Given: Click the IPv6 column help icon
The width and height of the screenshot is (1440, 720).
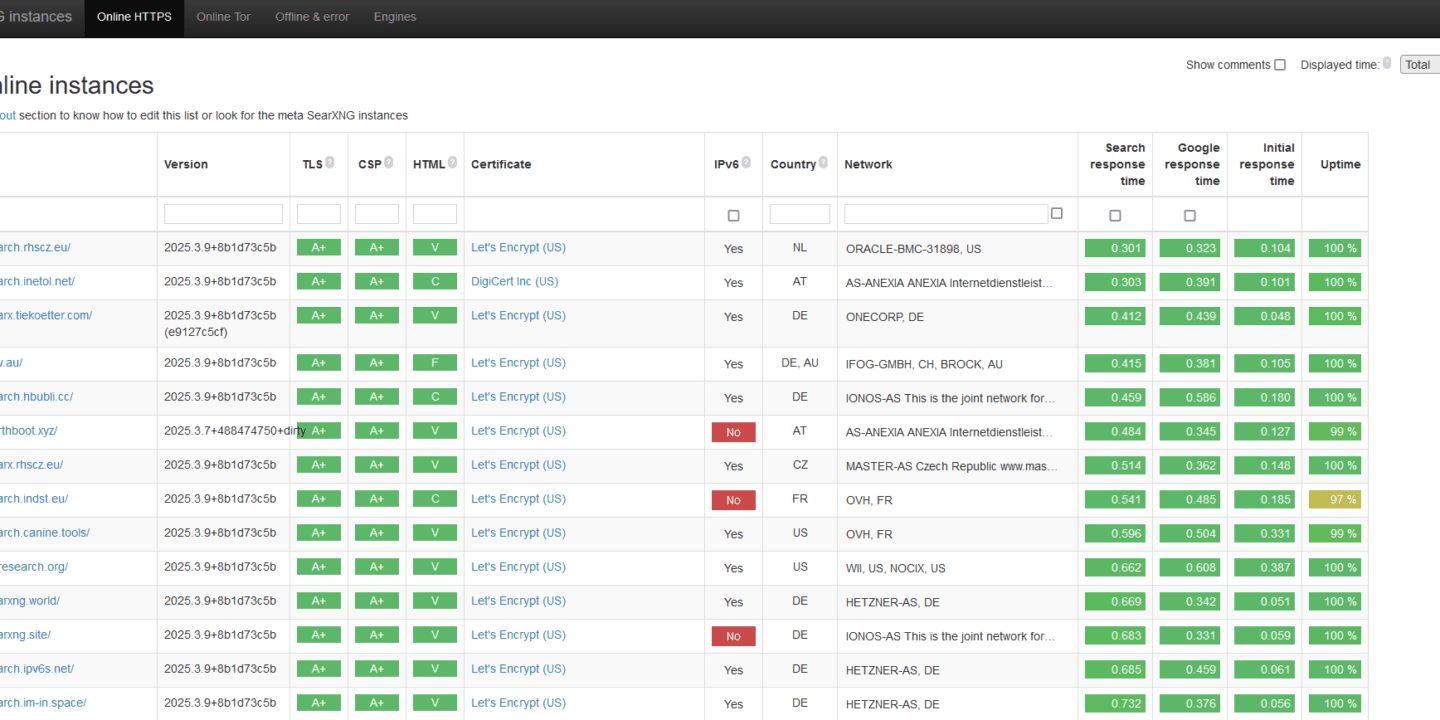Looking at the screenshot, I should pos(745,163).
